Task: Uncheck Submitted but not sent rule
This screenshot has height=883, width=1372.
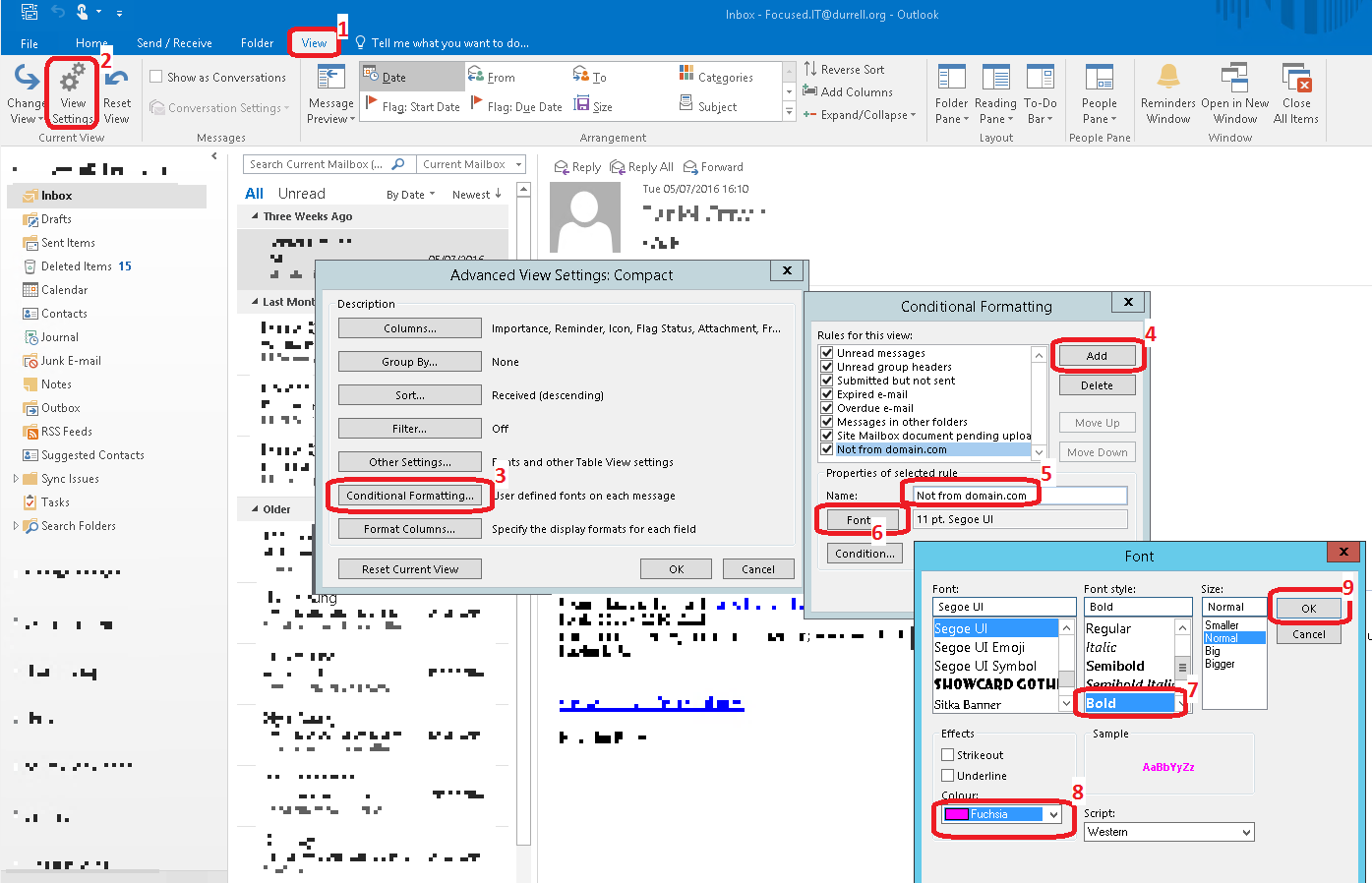Action: coord(827,381)
